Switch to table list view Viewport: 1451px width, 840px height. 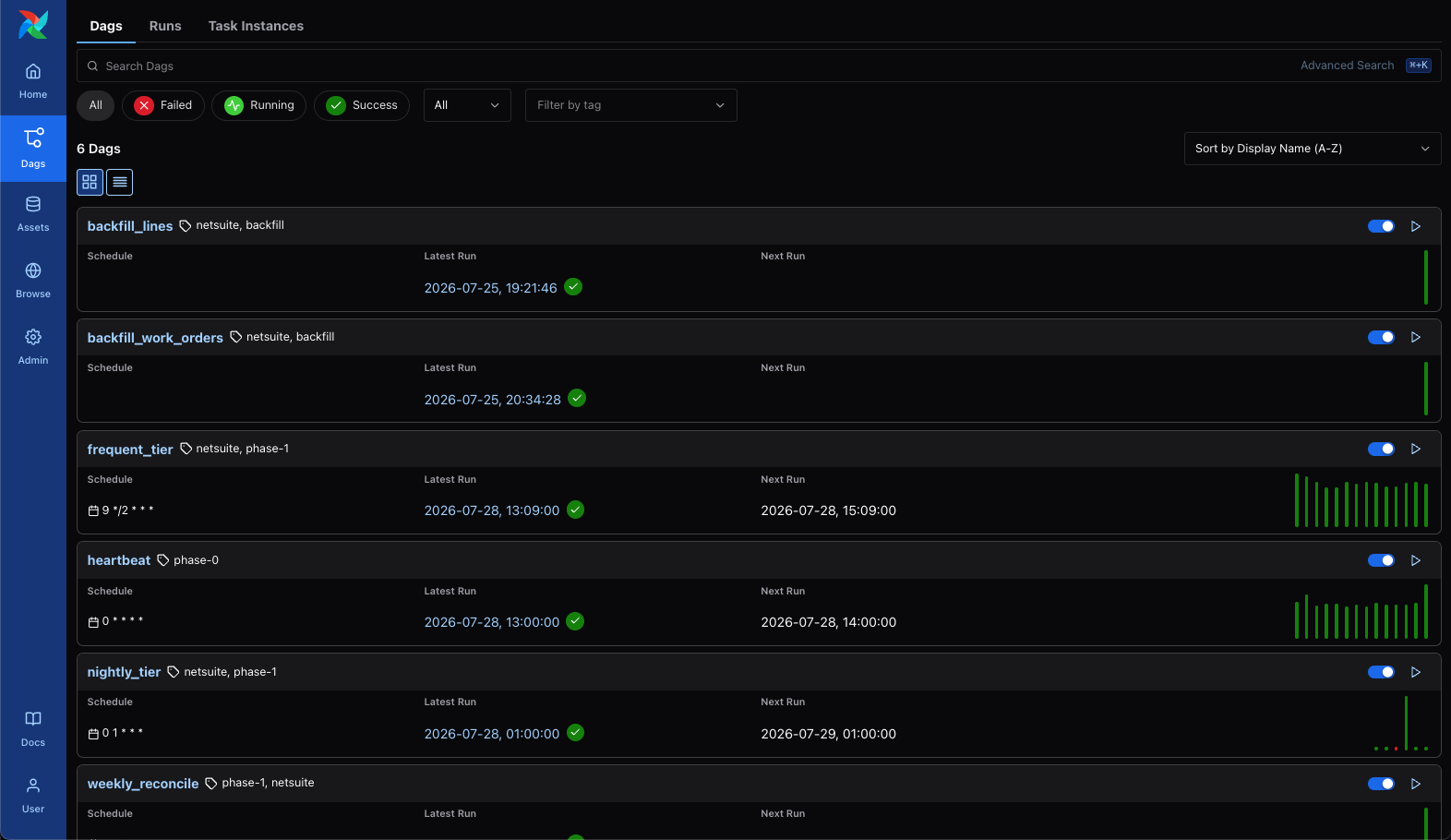120,183
